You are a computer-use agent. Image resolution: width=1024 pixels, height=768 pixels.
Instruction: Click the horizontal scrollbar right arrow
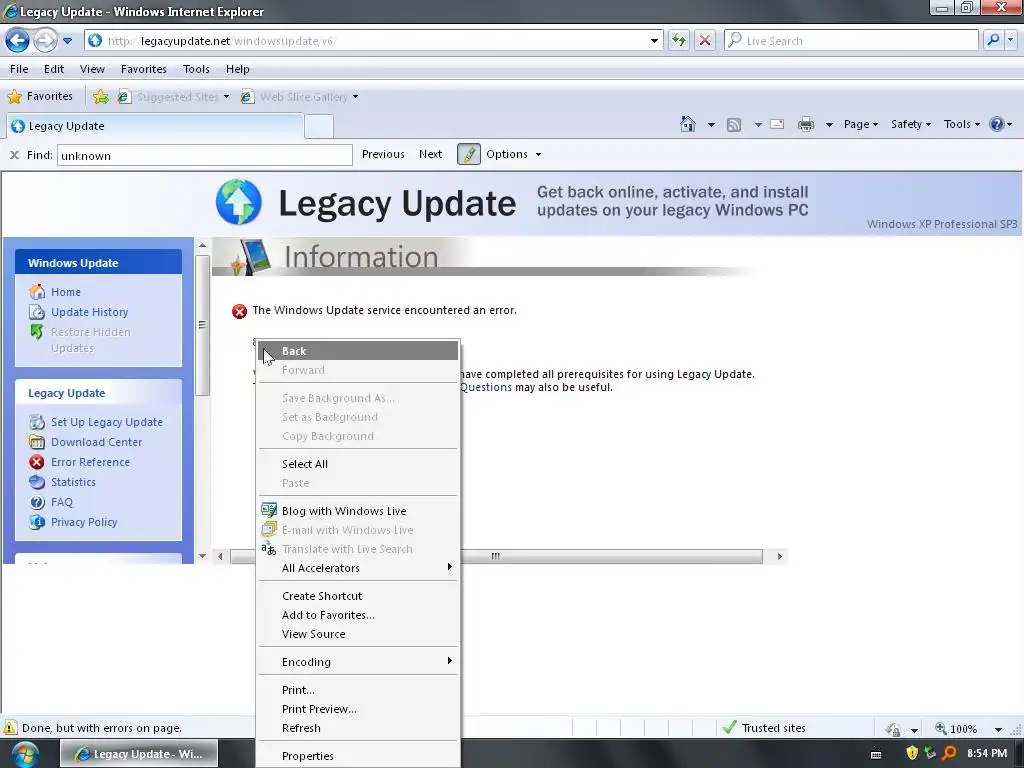pyautogui.click(x=779, y=556)
